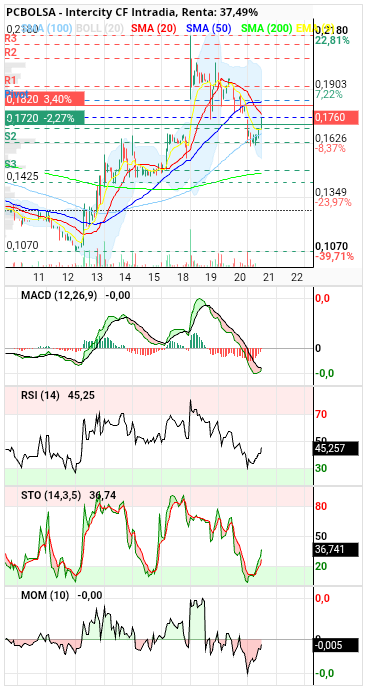Click the green -0,0 label on the MACD axis
Screen dimensions: 367x690
coord(325,373)
